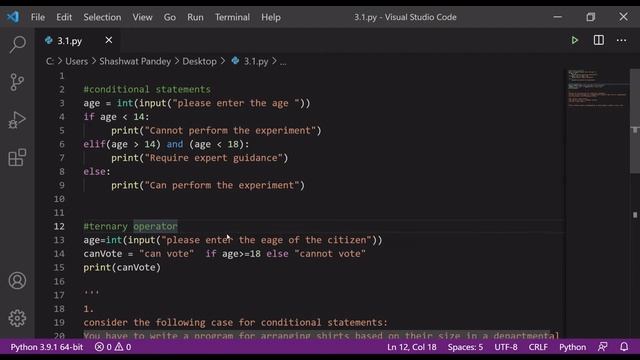Change indentation via Spaces: 5
Screen dimensions: 640x360
pyautogui.click(x=465, y=347)
